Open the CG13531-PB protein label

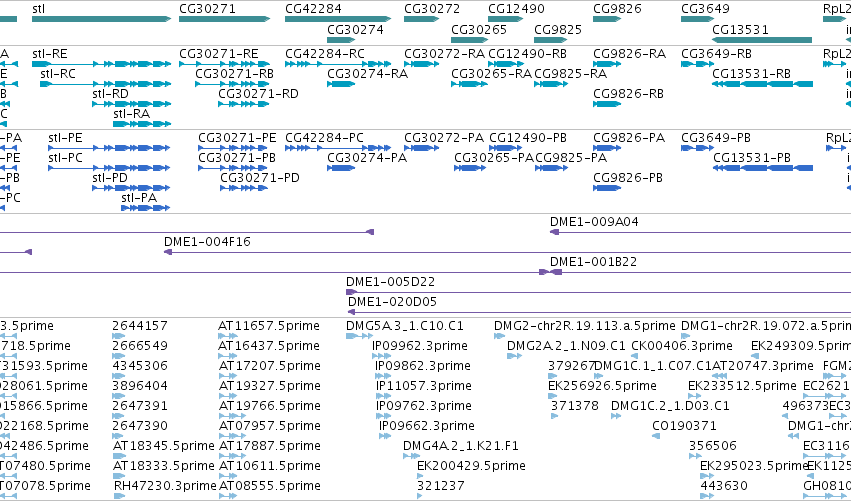pyautogui.click(x=752, y=158)
